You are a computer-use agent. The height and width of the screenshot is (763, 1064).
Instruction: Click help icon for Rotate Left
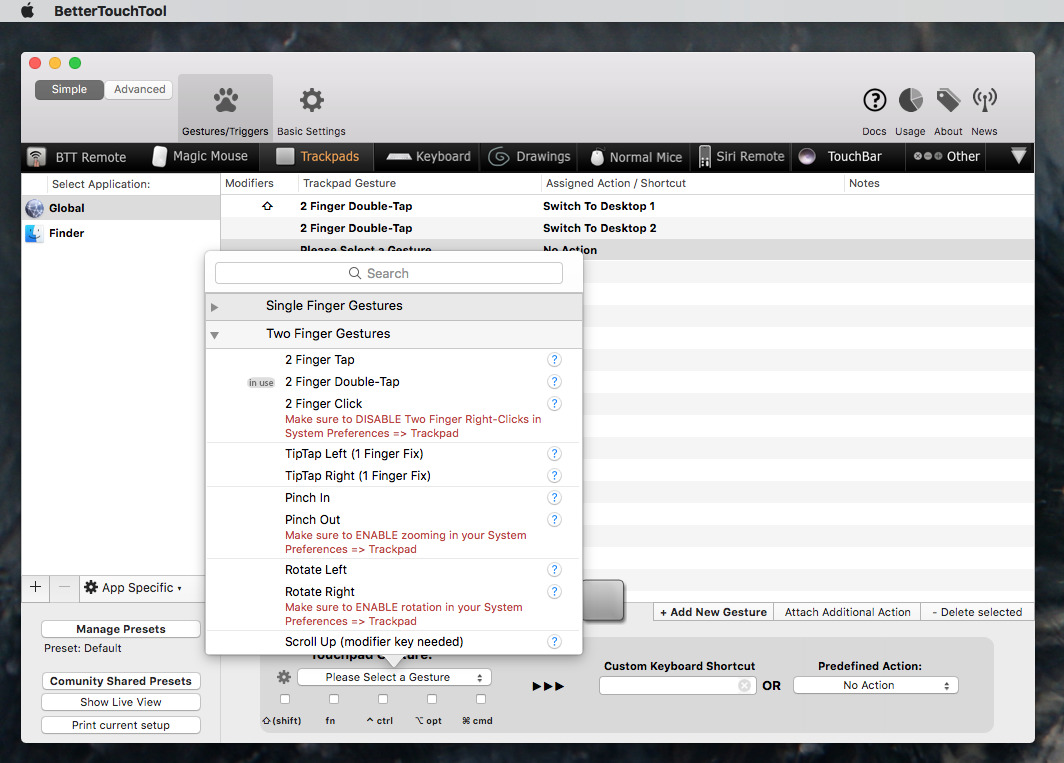tap(554, 570)
